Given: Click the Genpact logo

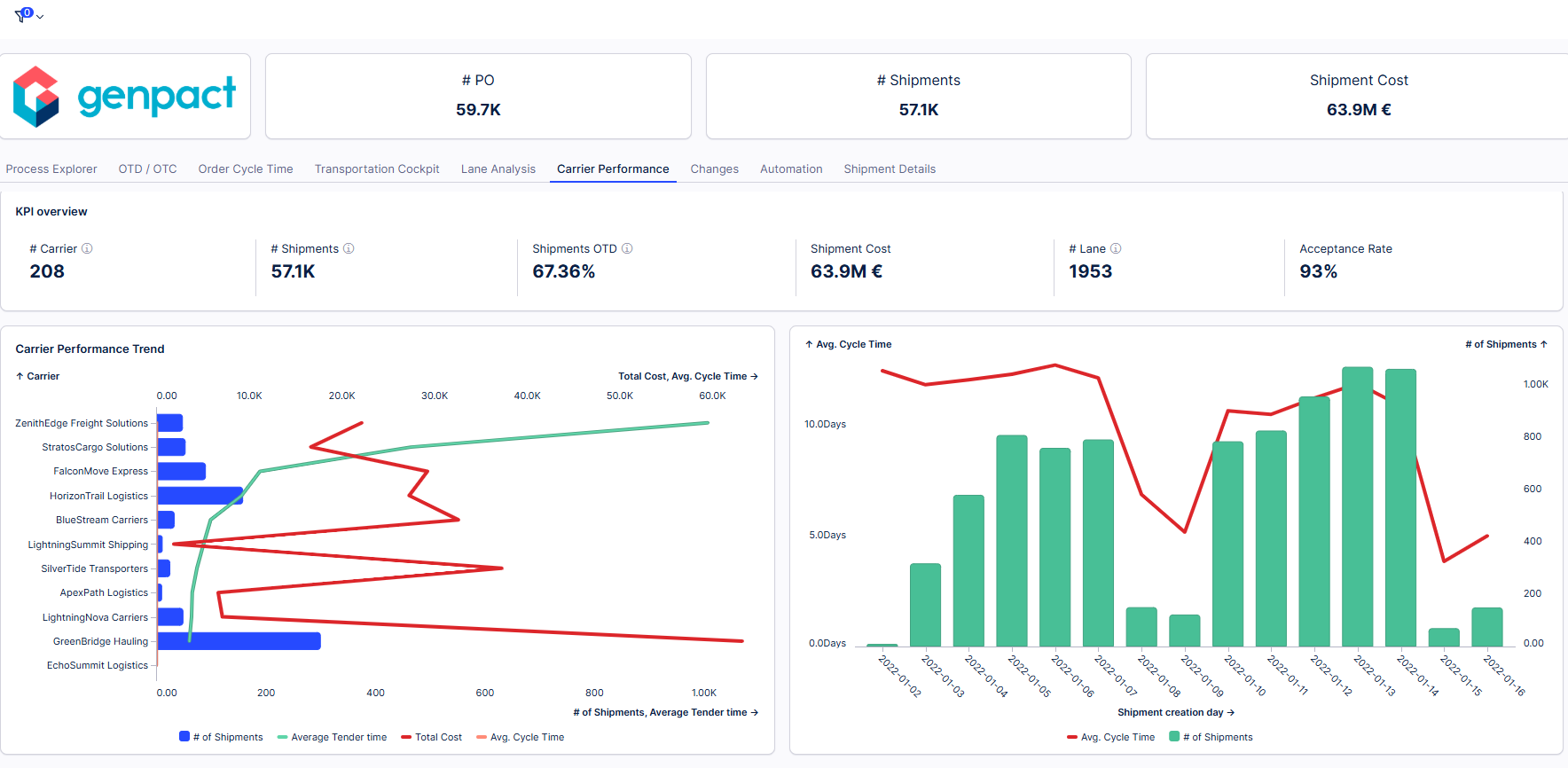Looking at the screenshot, I should 125,97.
